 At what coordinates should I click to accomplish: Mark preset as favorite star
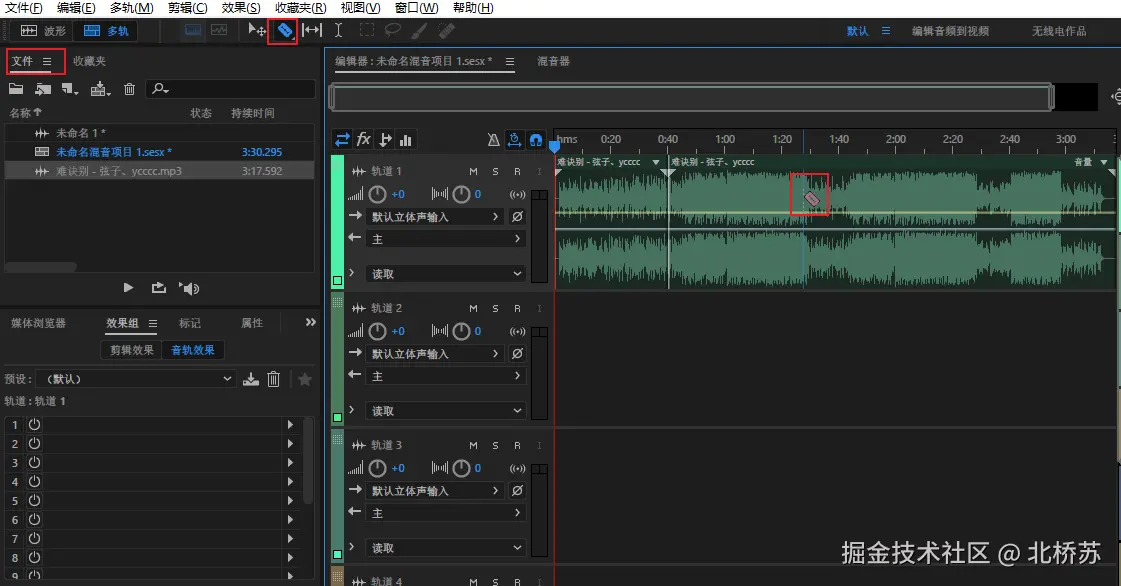point(305,379)
